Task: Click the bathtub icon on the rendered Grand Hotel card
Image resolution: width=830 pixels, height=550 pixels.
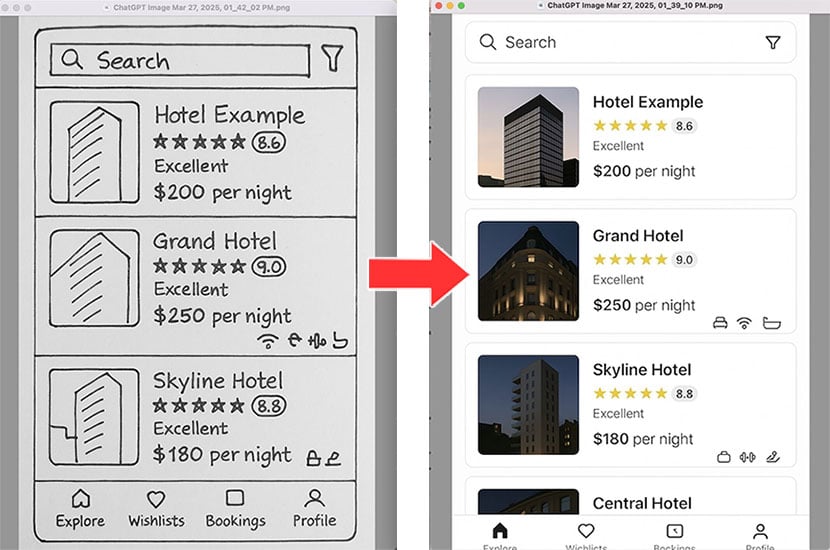Action: [771, 323]
